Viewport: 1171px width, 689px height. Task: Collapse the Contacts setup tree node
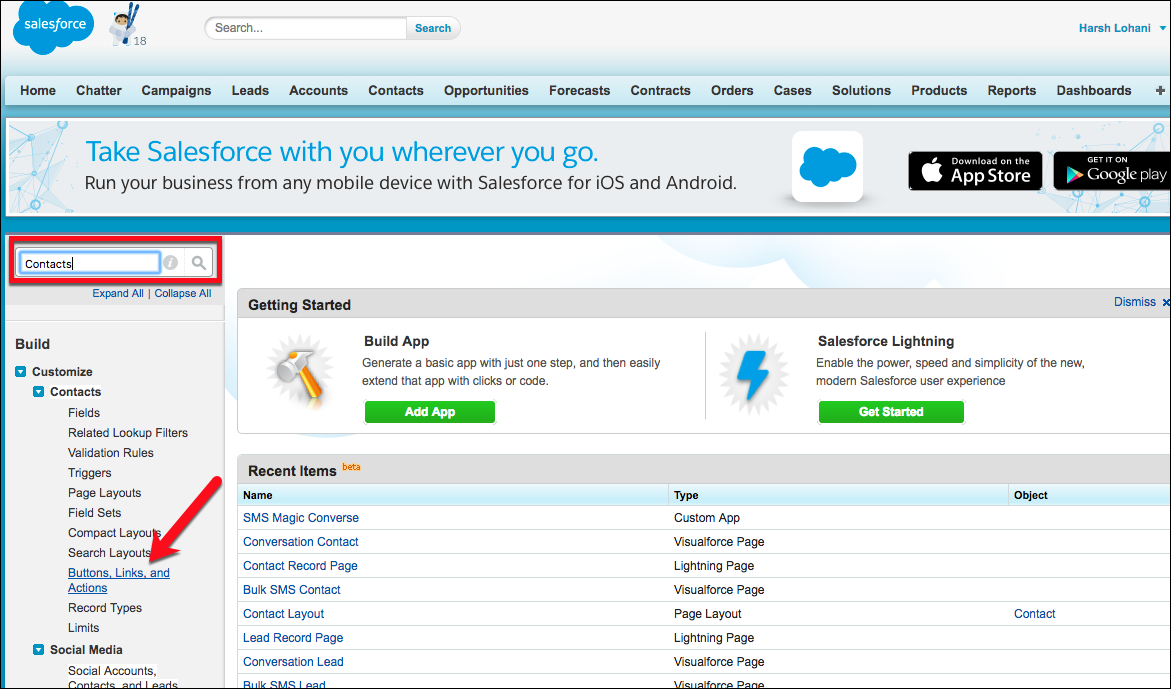[x=39, y=392]
